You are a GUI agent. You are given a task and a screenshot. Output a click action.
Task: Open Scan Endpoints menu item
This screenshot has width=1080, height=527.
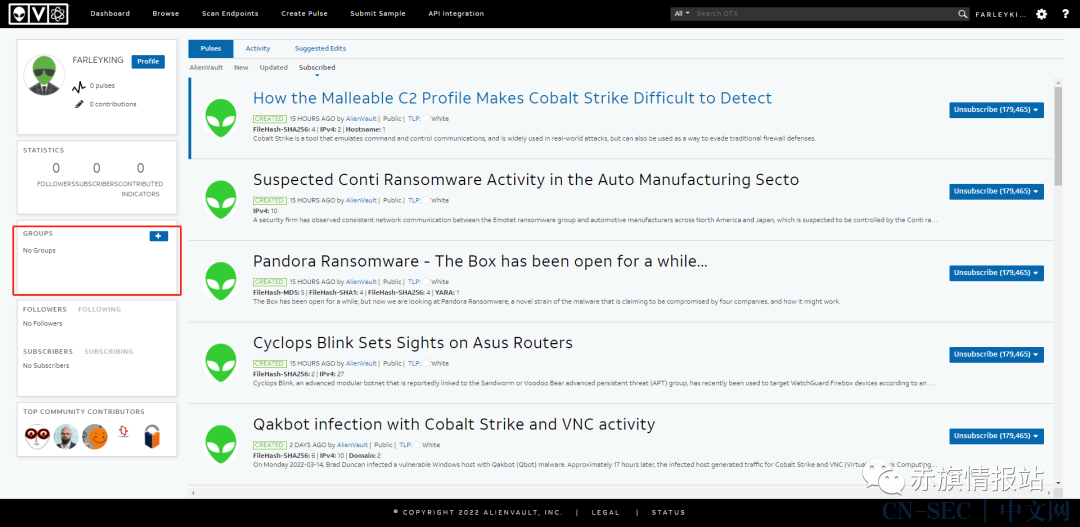[230, 14]
